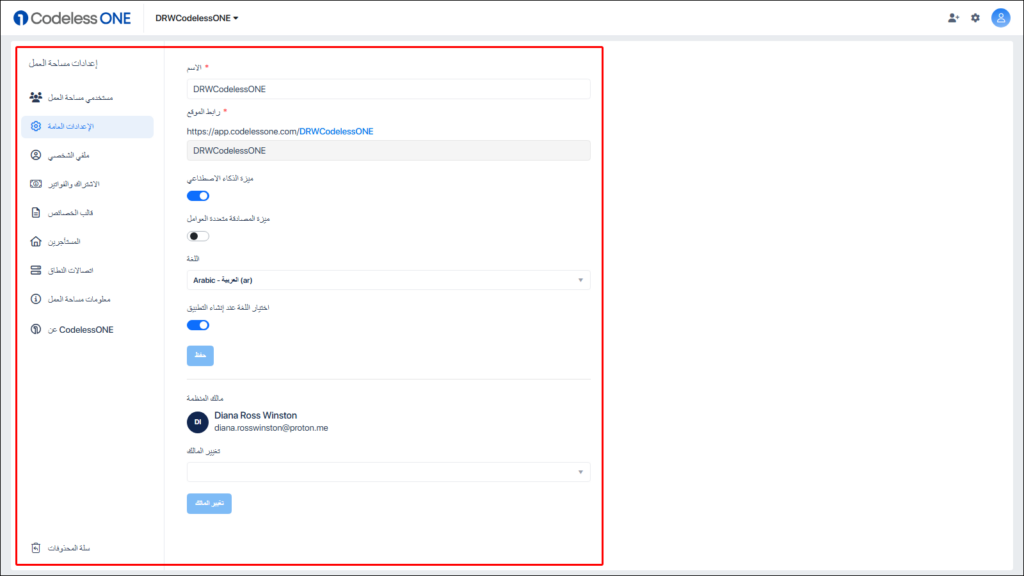
Task: Click the invite user icon in top bar
Action: point(953,18)
